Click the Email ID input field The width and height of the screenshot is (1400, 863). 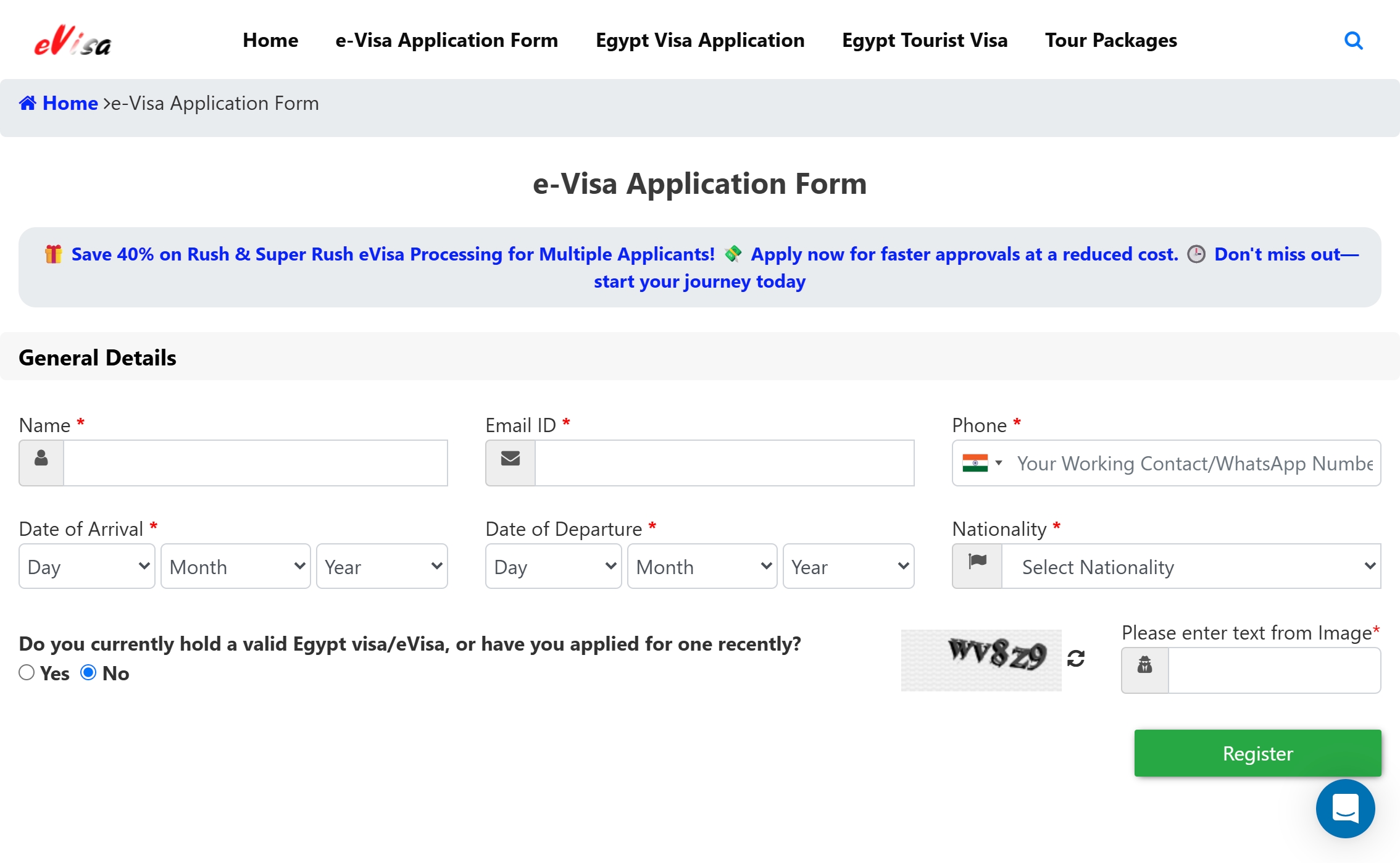[x=724, y=462]
